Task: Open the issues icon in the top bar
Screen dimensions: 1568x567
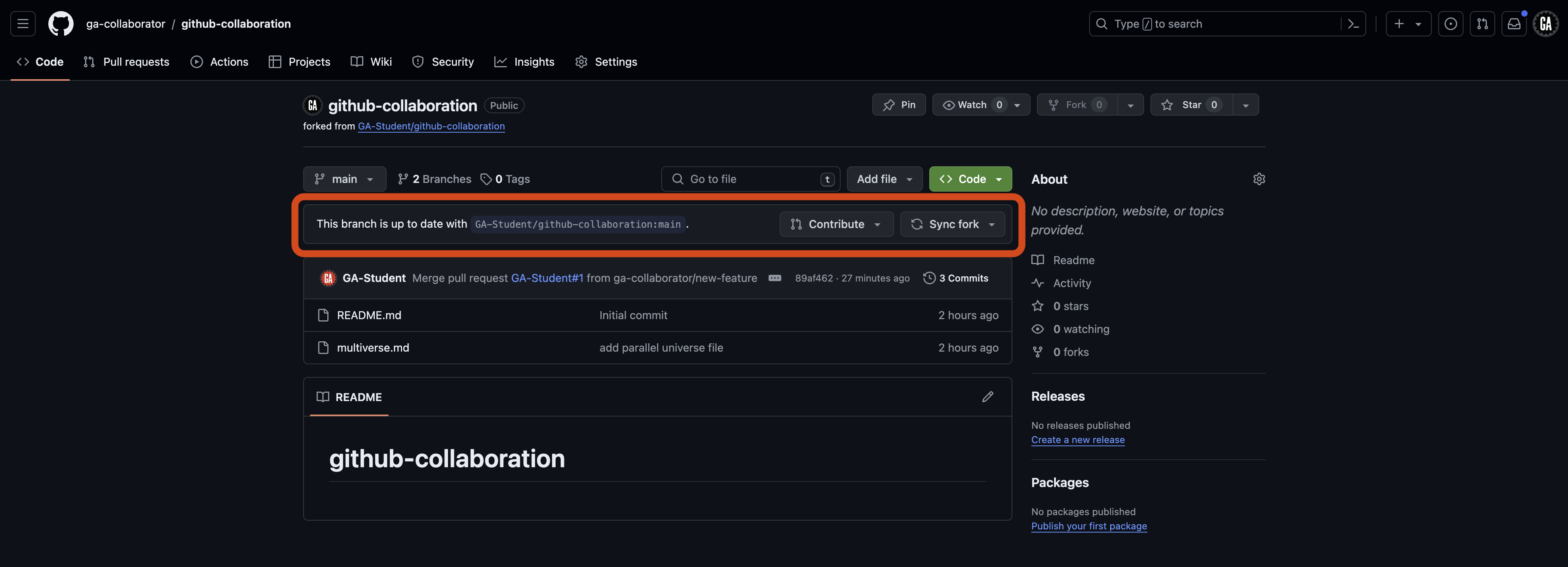Action: (x=1451, y=24)
